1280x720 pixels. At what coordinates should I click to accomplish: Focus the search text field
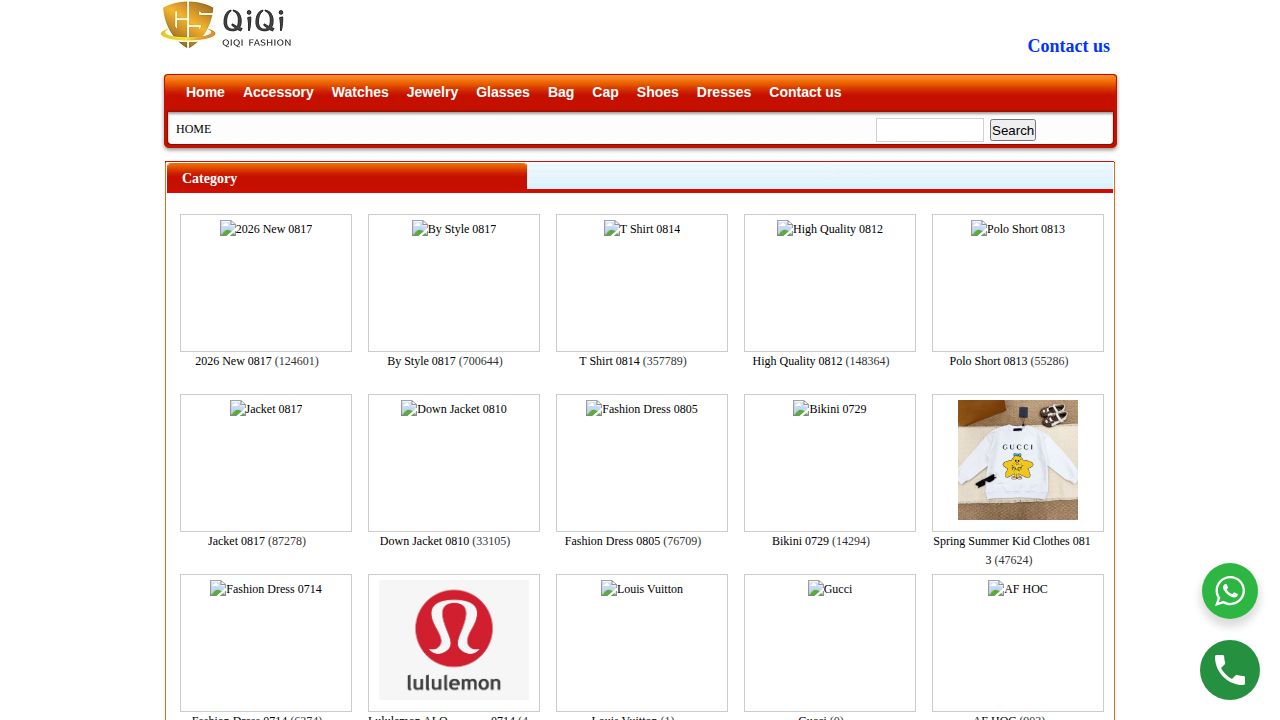point(930,130)
